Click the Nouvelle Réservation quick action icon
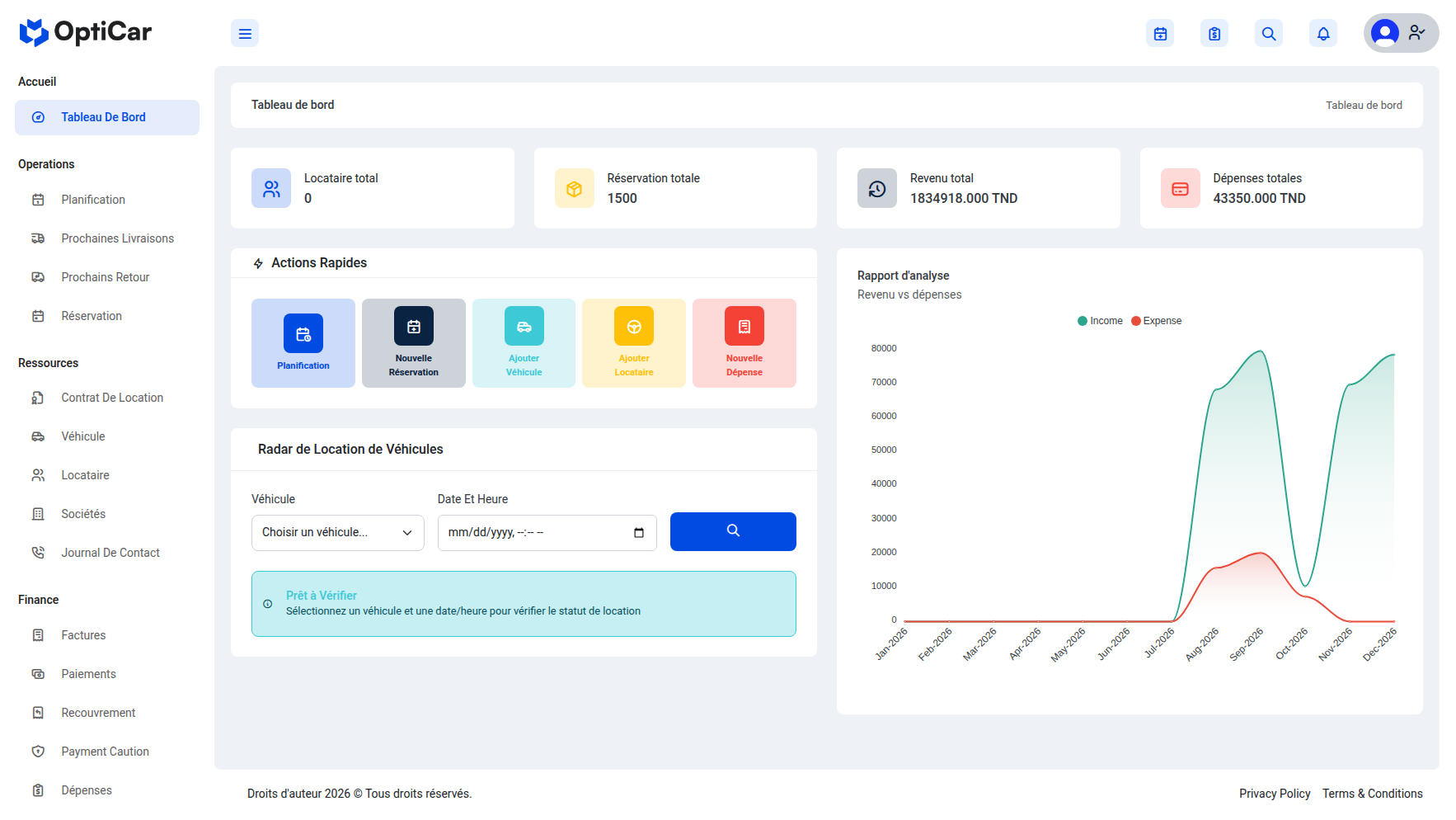1456x820 pixels. click(414, 326)
